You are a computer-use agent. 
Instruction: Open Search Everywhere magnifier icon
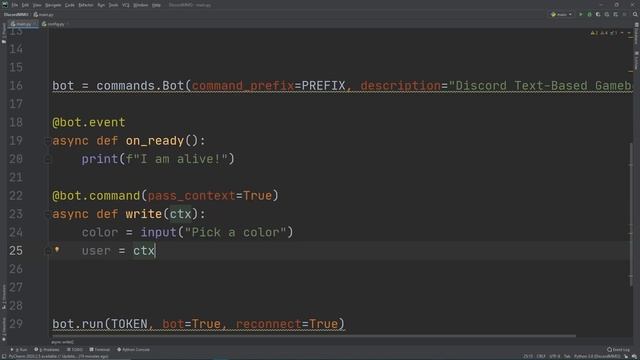[635, 14]
